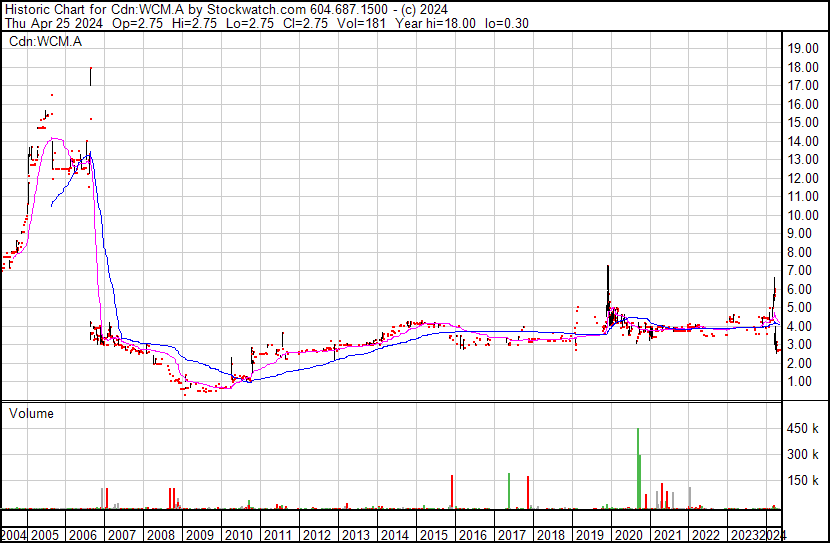Click the 2015 year label below the volume panel

pyautogui.click(x=432, y=535)
